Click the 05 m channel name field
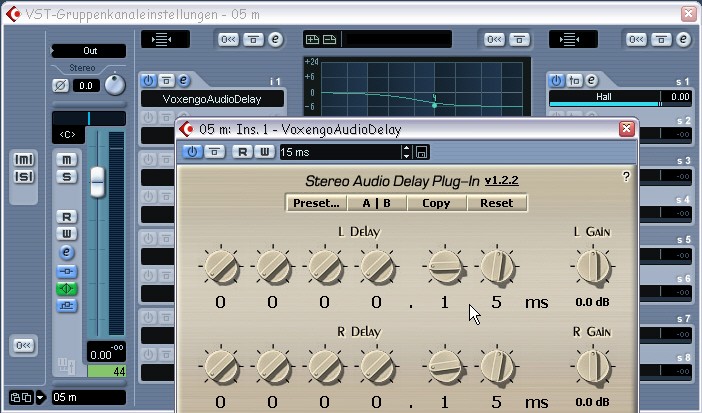Image resolution: width=702 pixels, height=413 pixels. coord(89,397)
